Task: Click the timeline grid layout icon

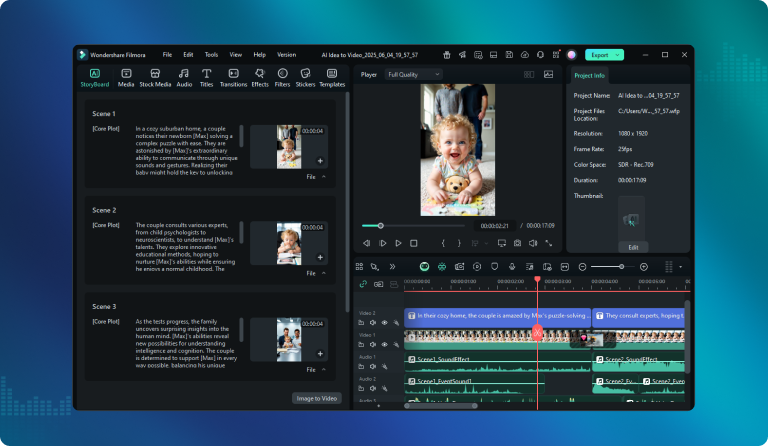Action: [359, 267]
